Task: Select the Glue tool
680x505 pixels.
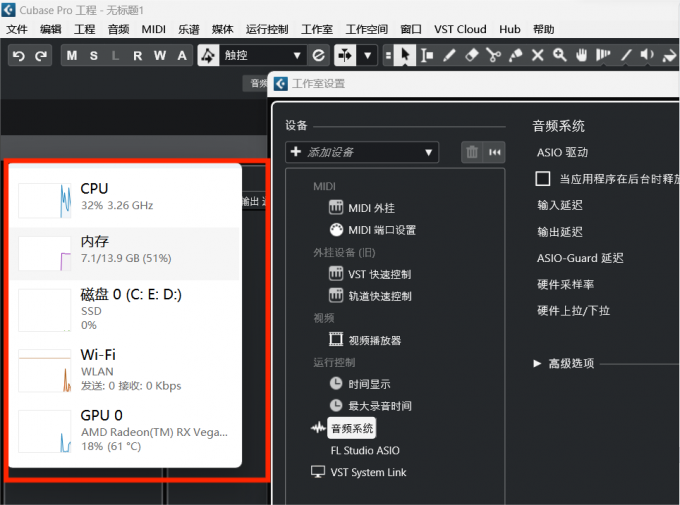Action: (x=516, y=56)
